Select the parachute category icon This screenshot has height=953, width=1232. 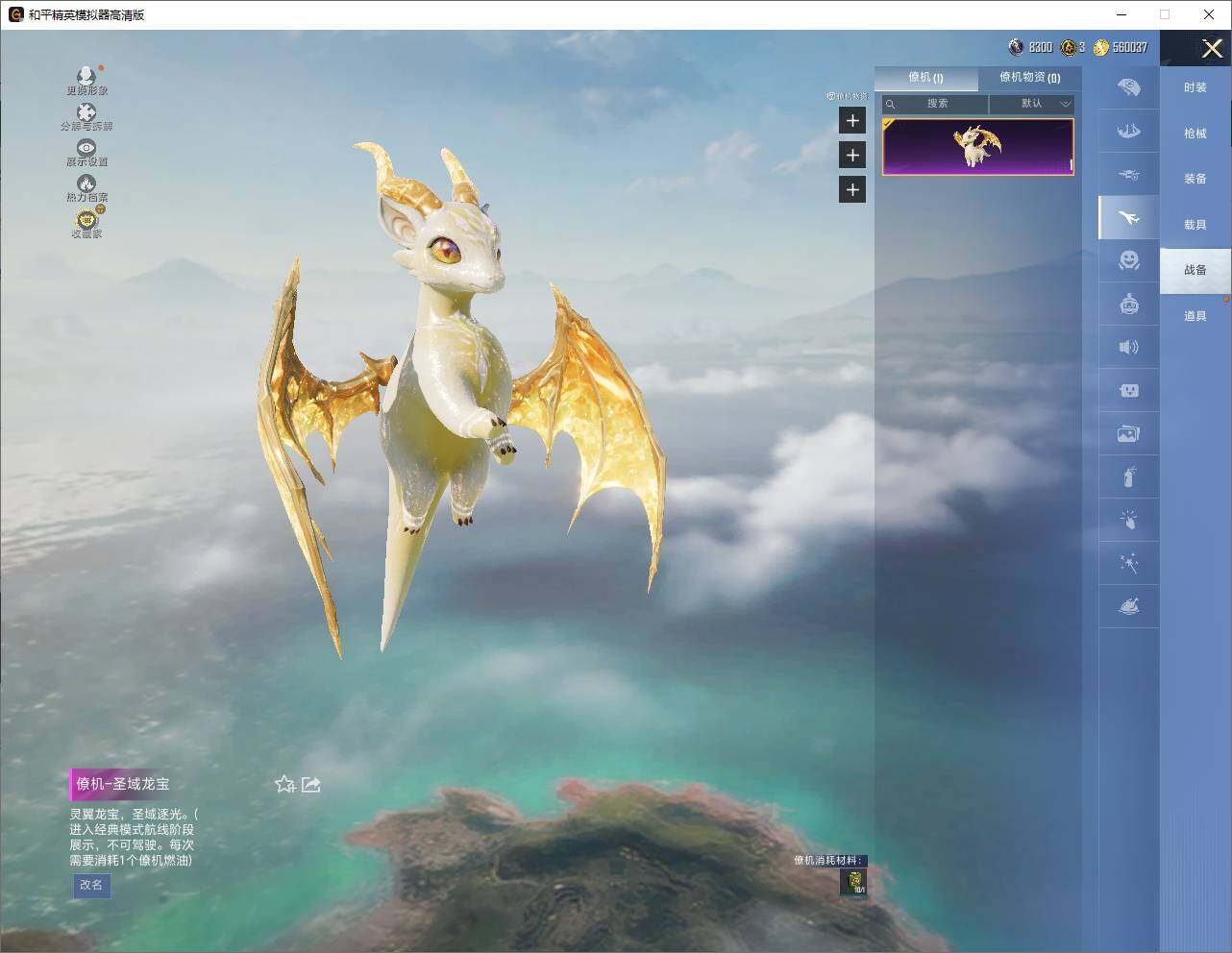[x=1129, y=87]
